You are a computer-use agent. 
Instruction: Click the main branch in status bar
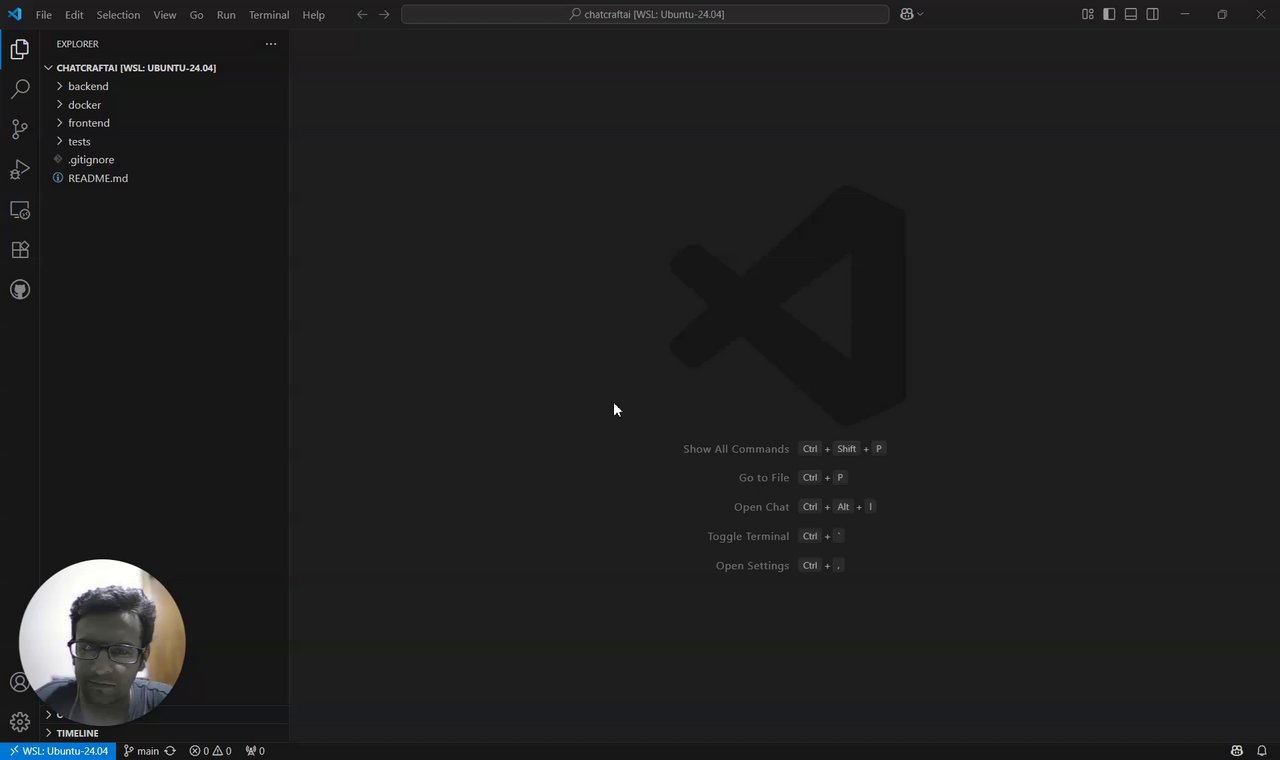tap(141, 751)
